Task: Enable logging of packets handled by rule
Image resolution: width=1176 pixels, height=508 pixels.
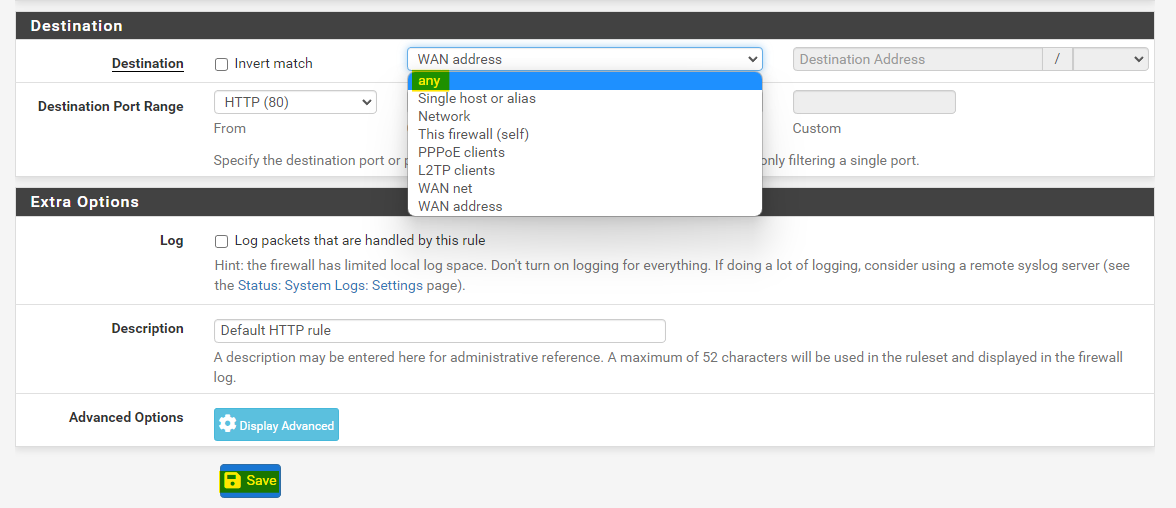Action: (x=222, y=241)
